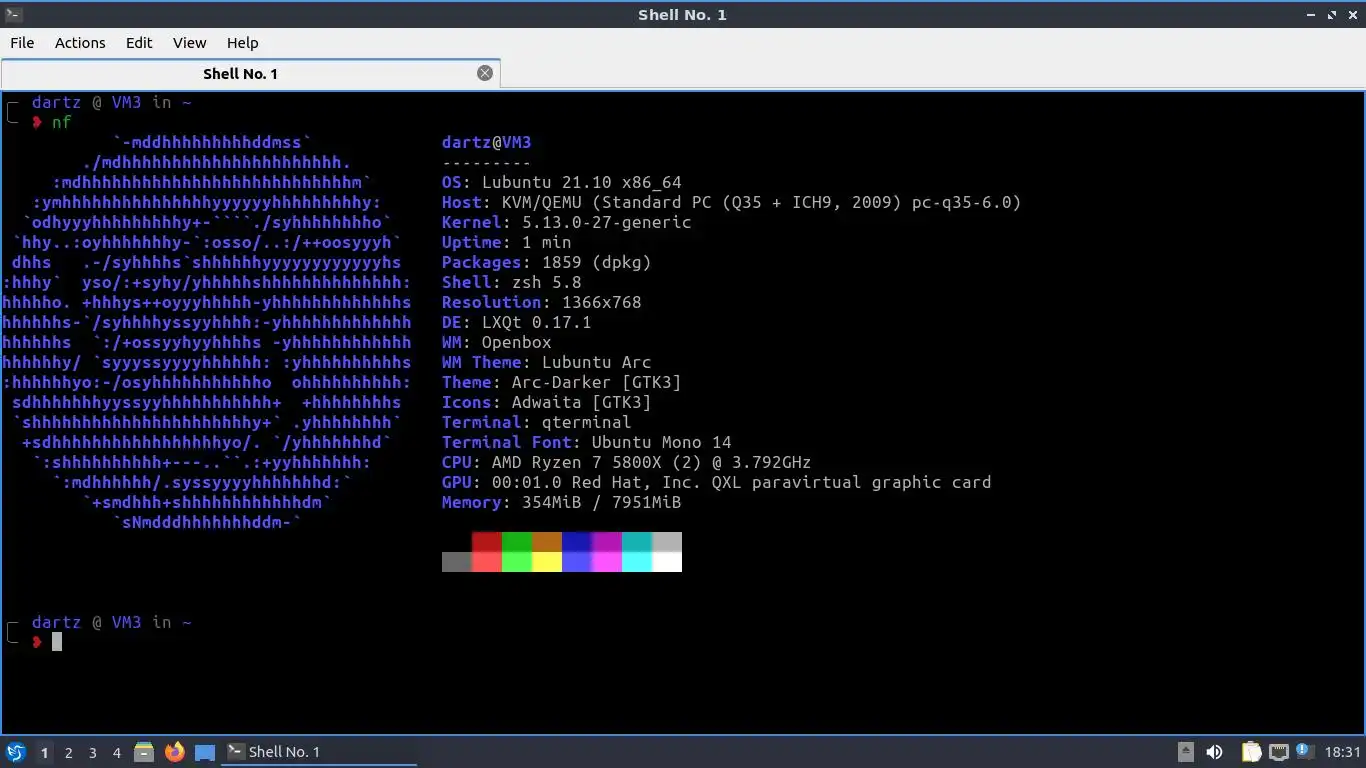
Task: Switch to virtual desktop 1
Action: pos(44,752)
